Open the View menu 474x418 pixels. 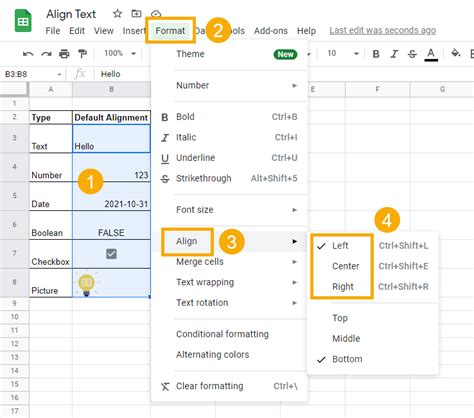pos(104,31)
